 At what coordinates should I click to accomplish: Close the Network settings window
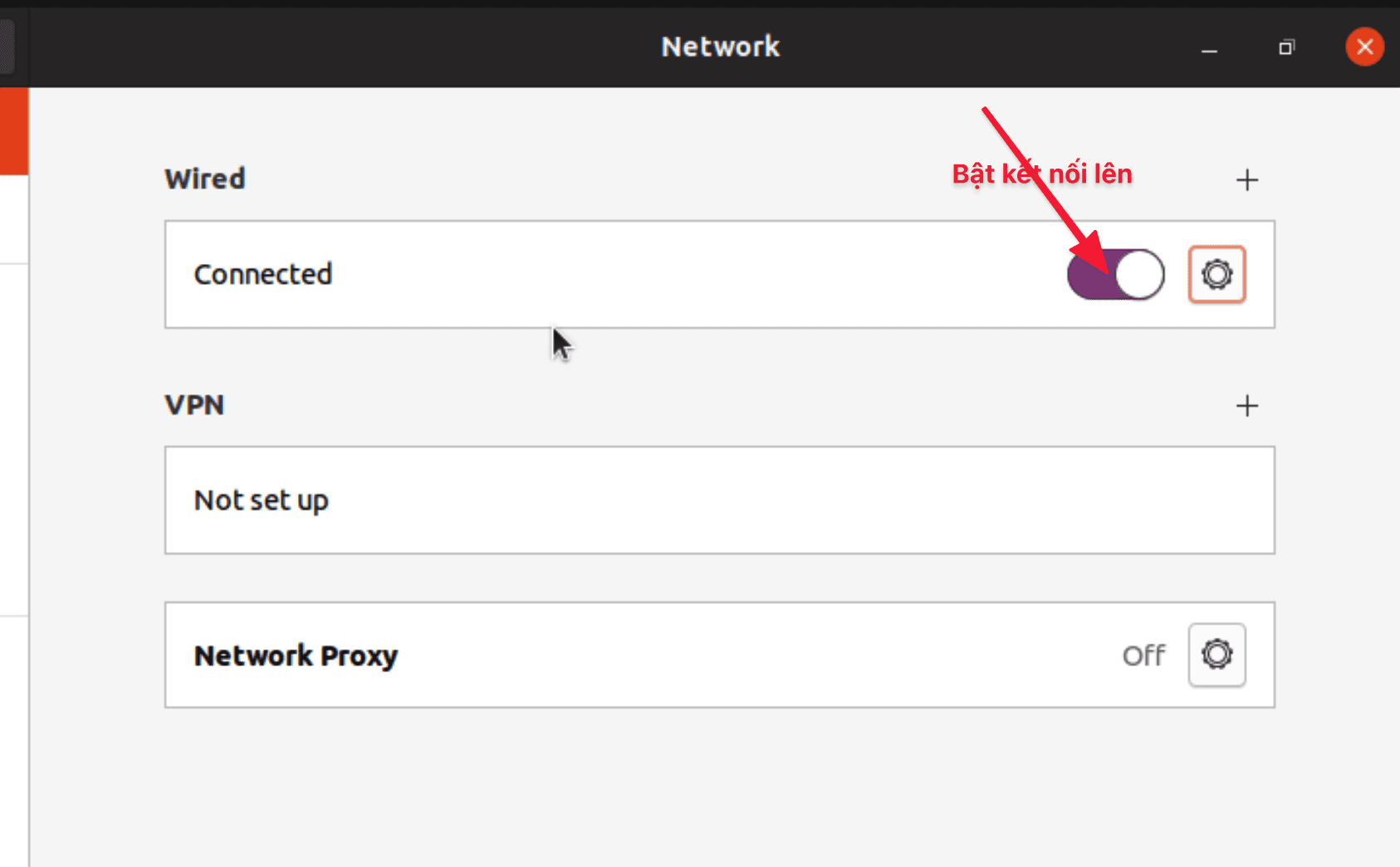pyautogui.click(x=1364, y=47)
